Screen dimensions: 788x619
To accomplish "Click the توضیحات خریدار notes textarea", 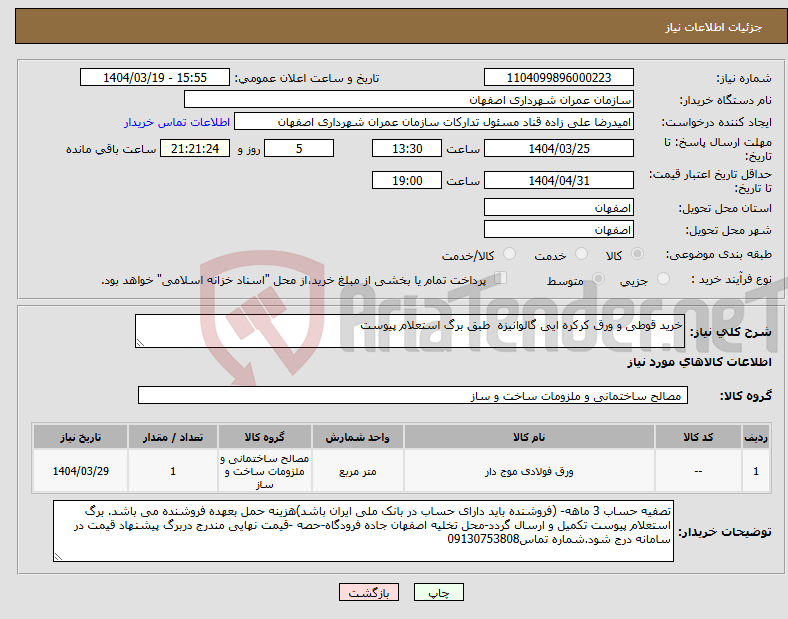I will (363, 531).
